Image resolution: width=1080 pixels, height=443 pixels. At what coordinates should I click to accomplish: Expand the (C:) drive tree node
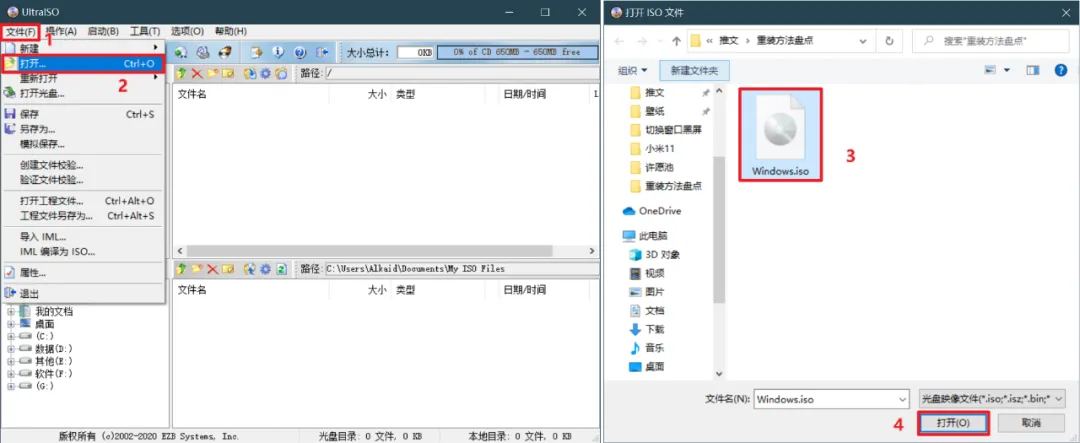click(12, 337)
